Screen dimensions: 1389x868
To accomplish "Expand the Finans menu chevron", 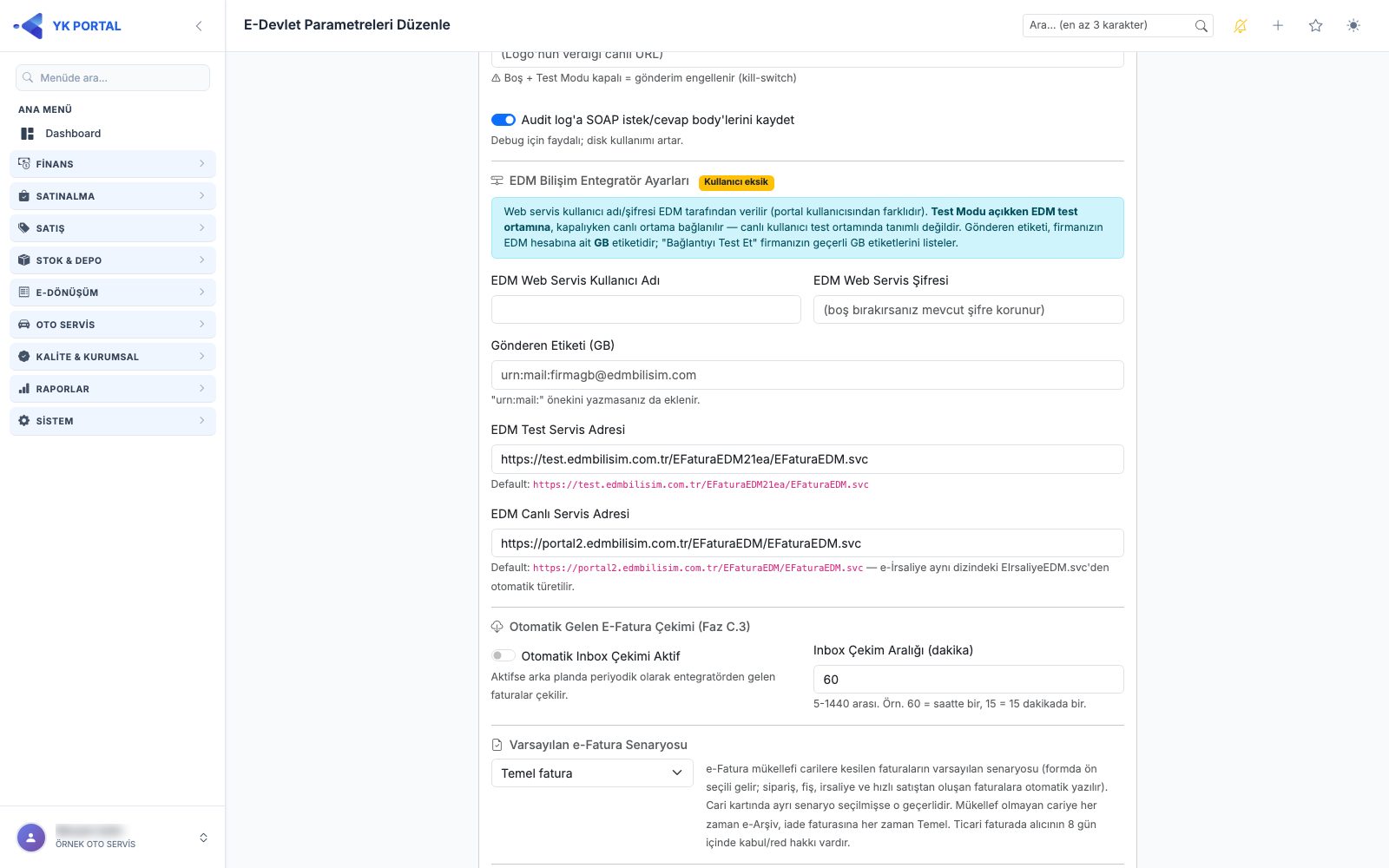I will click(x=201, y=163).
